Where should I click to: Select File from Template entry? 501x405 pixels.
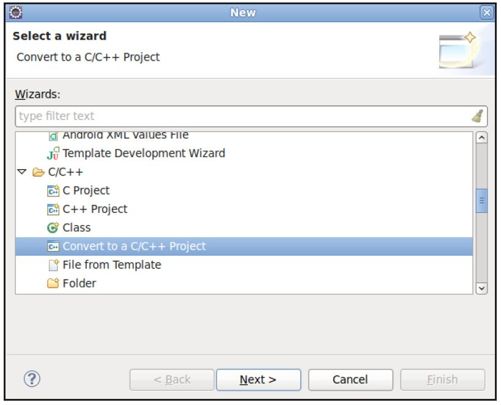point(112,265)
